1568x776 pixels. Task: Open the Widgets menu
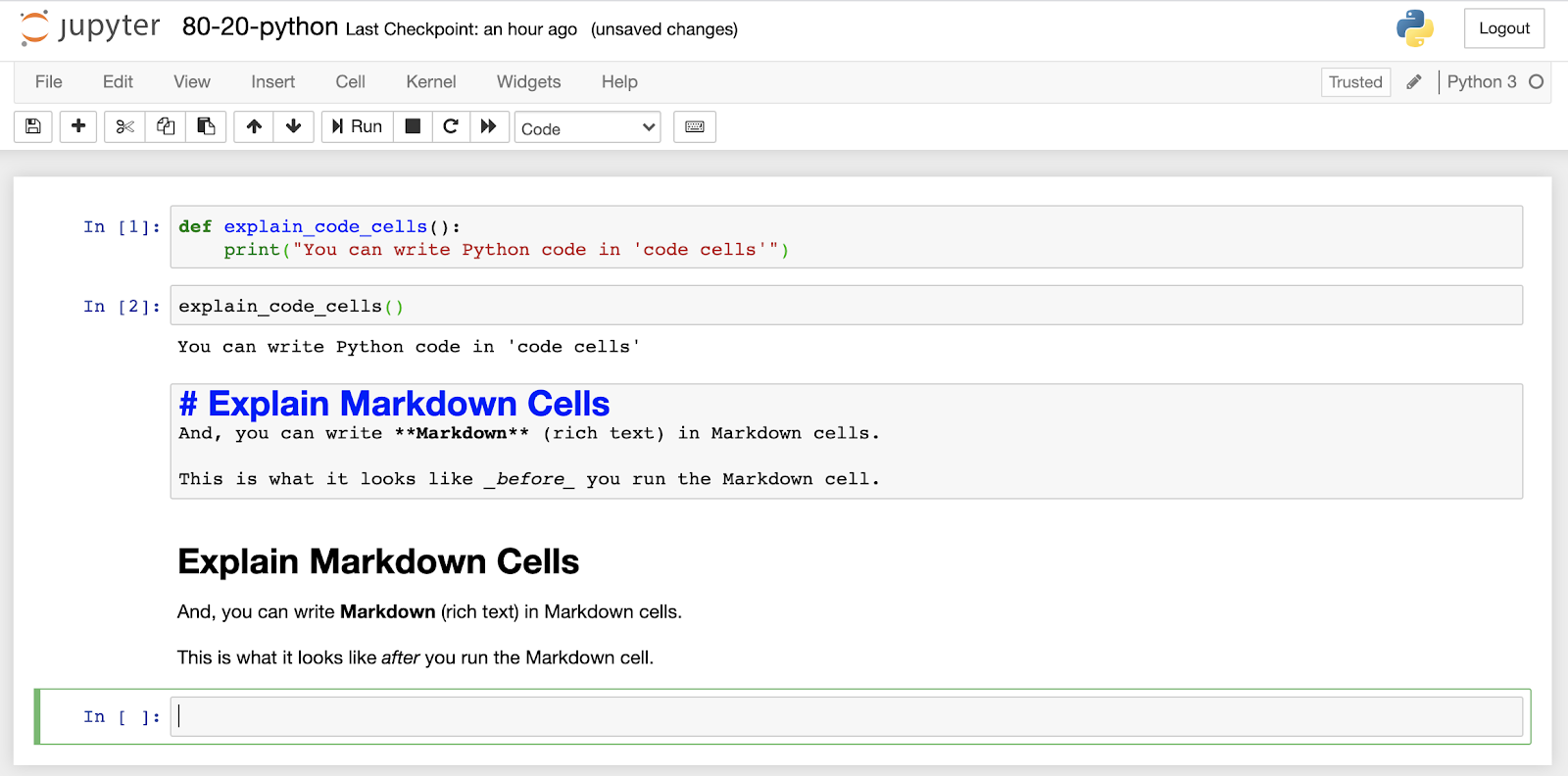(x=529, y=82)
